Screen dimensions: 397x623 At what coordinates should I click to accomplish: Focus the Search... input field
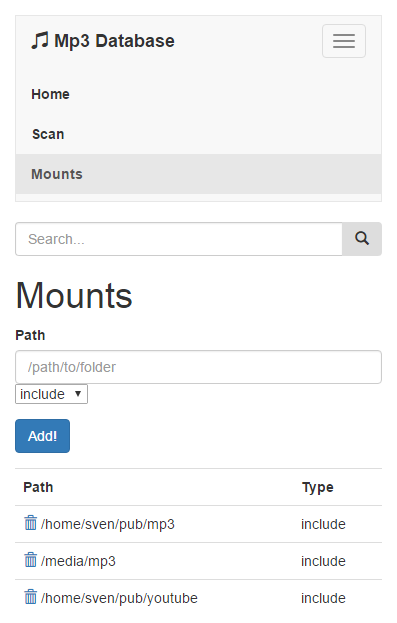coord(179,239)
